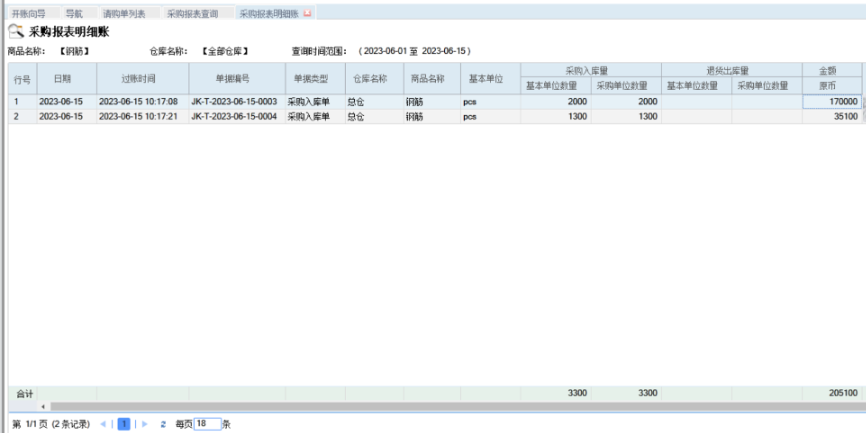This screenshot has width=866, height=433.
Task: Close the 采购报表明细账 tab
Action: click(x=307, y=14)
